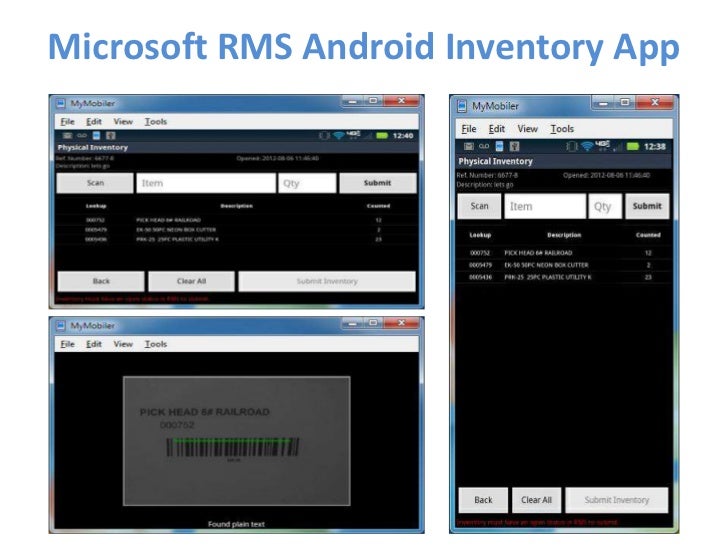
Task: Tap Wi-Fi status icon in landscape screen
Action: [x=339, y=136]
